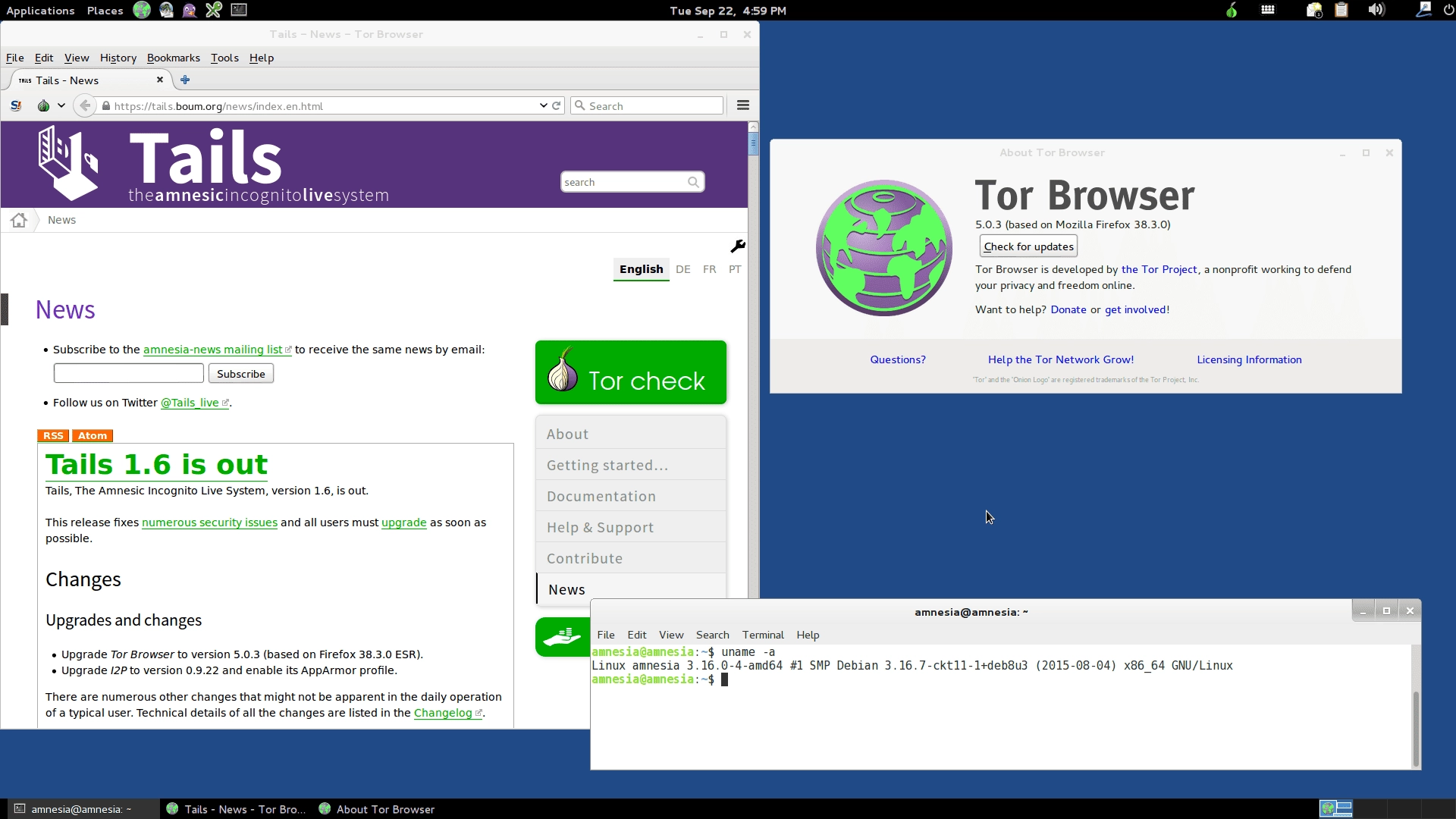Click Check for updates button

pos(1028,246)
